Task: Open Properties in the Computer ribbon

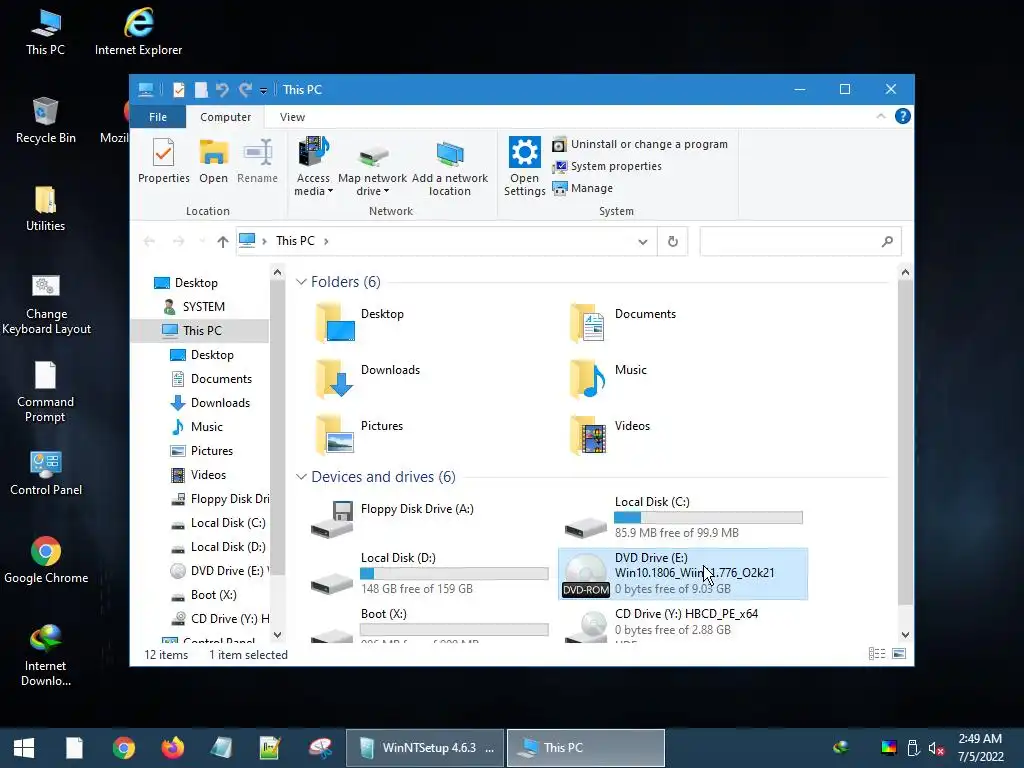Action: click(163, 161)
